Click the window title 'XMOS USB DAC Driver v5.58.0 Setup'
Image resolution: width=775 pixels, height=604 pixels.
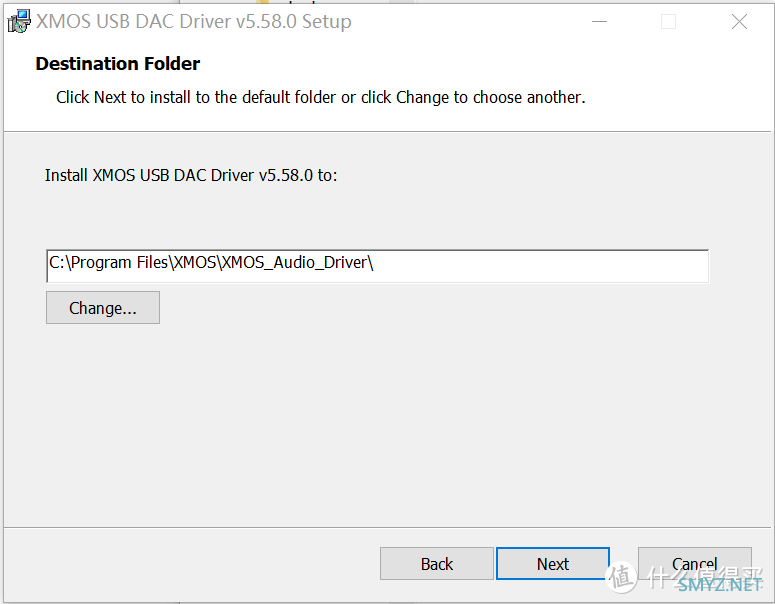click(x=194, y=22)
